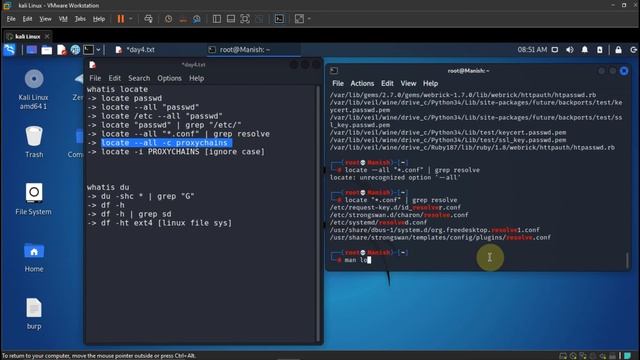Click the log out panel icon
Viewport: 640px width, 360px height.
(x=633, y=50)
